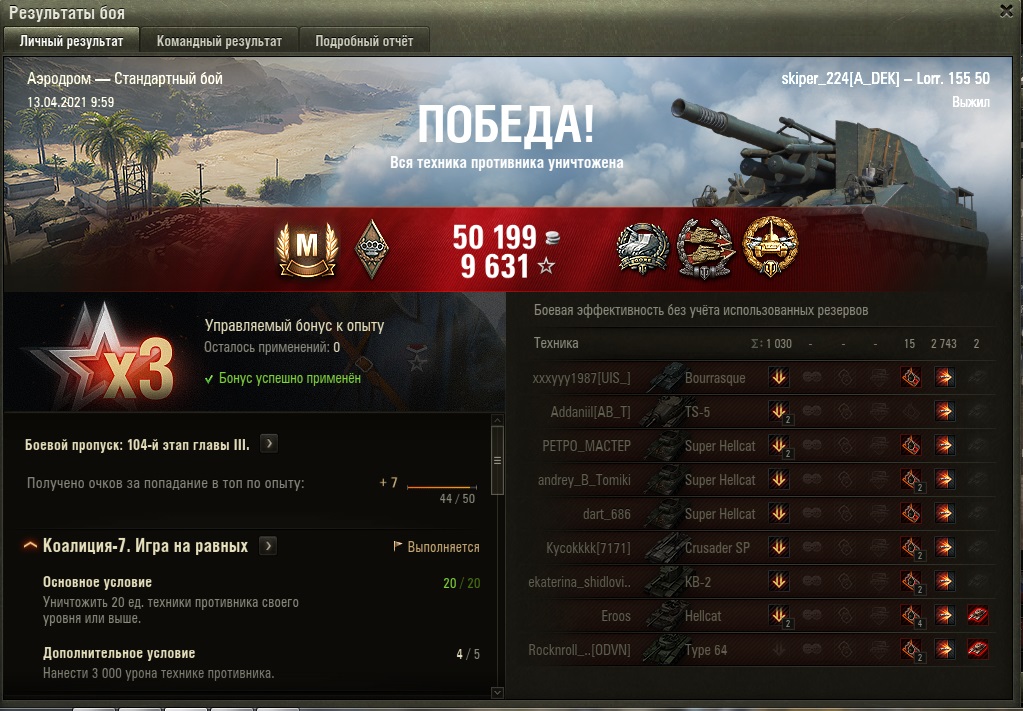Click red kill icon in Type 64 row
The height and width of the screenshot is (711, 1023).
coord(977,649)
